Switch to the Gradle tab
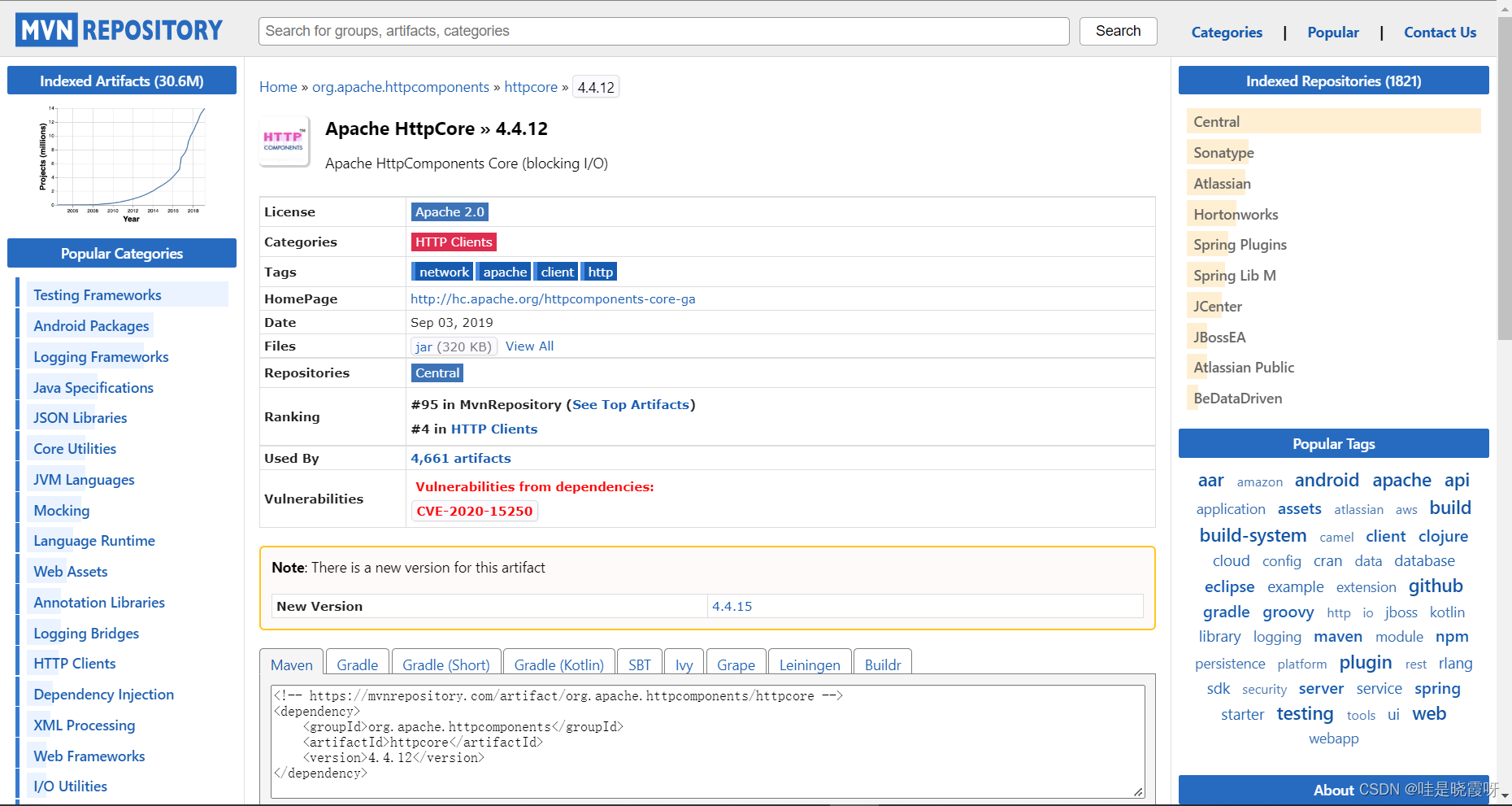1512x806 pixels. [x=357, y=663]
